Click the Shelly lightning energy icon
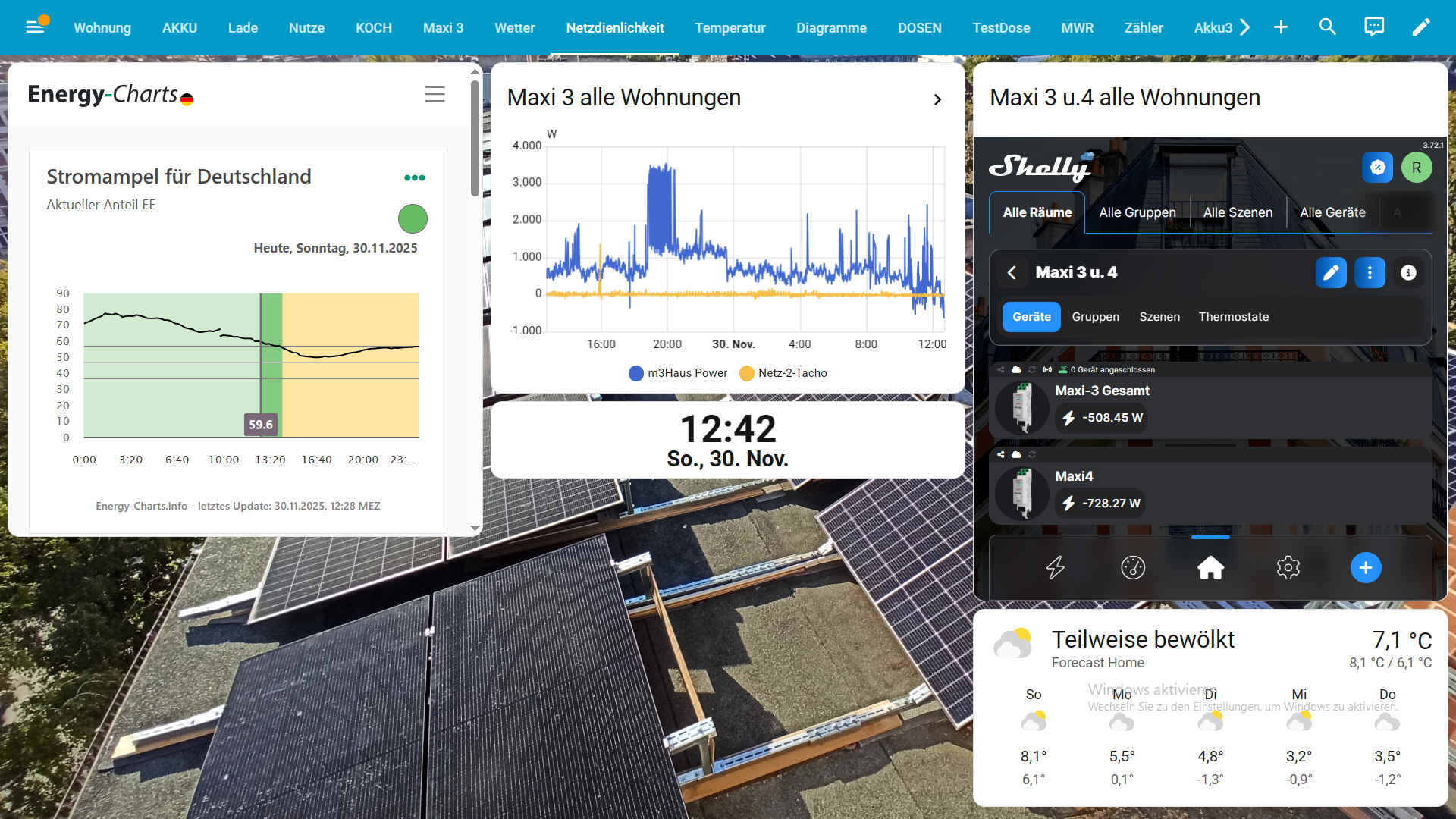Image resolution: width=1456 pixels, height=819 pixels. point(1055,567)
